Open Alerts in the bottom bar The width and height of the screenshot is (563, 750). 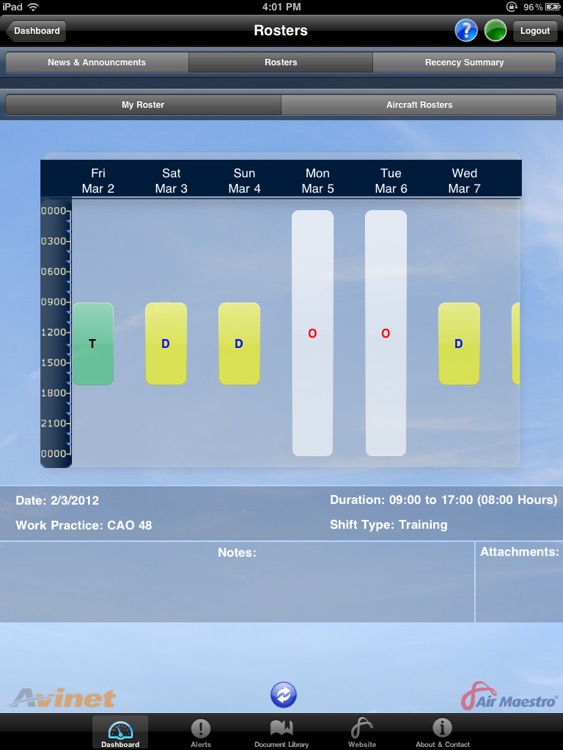[x=200, y=733]
